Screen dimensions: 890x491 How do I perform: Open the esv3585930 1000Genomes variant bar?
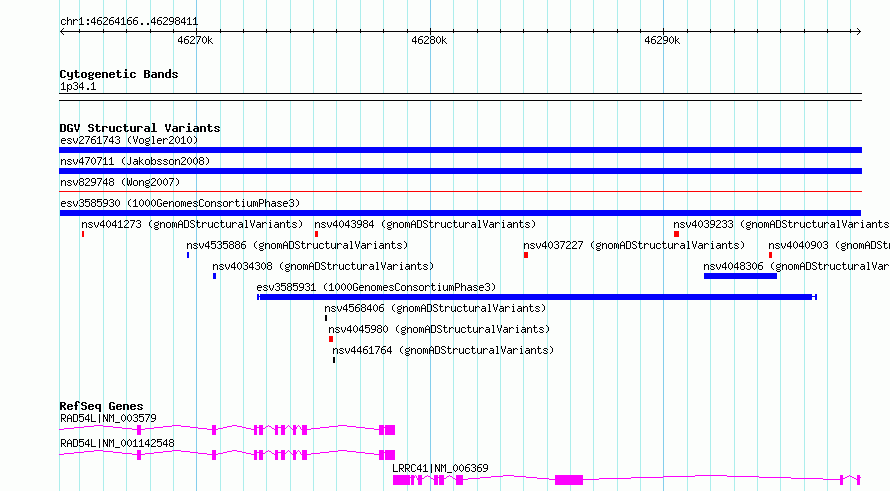point(460,213)
